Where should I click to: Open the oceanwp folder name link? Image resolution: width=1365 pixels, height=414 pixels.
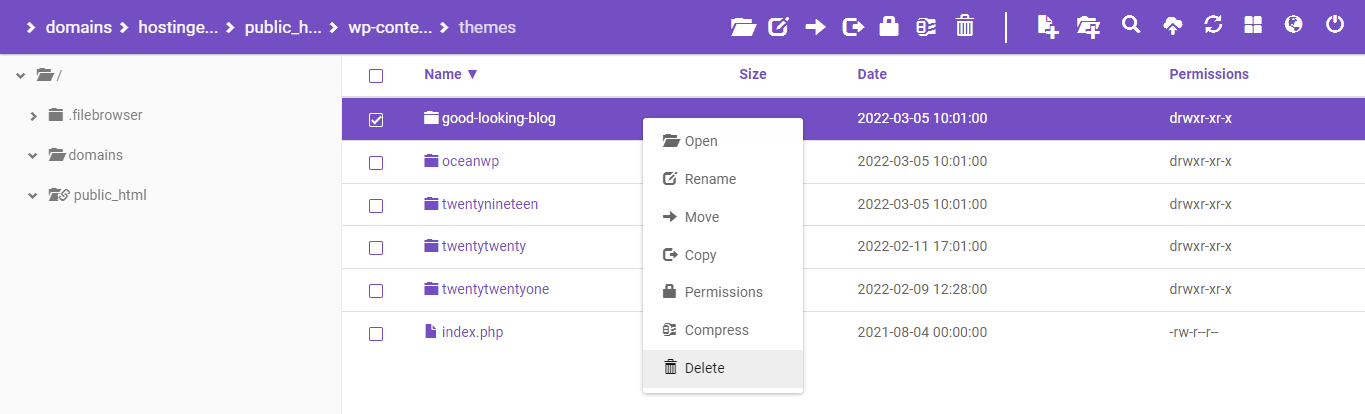(470, 161)
